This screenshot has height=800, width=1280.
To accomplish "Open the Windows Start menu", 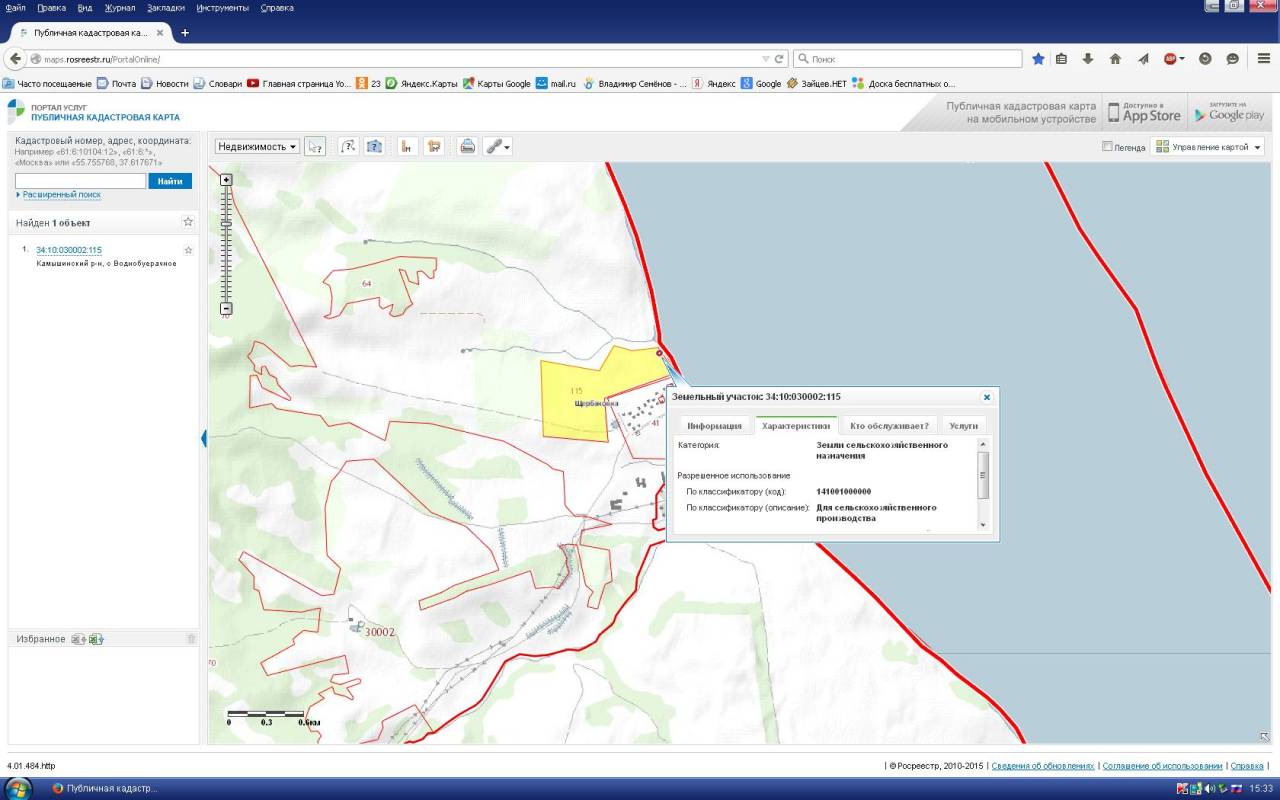I will coord(18,788).
